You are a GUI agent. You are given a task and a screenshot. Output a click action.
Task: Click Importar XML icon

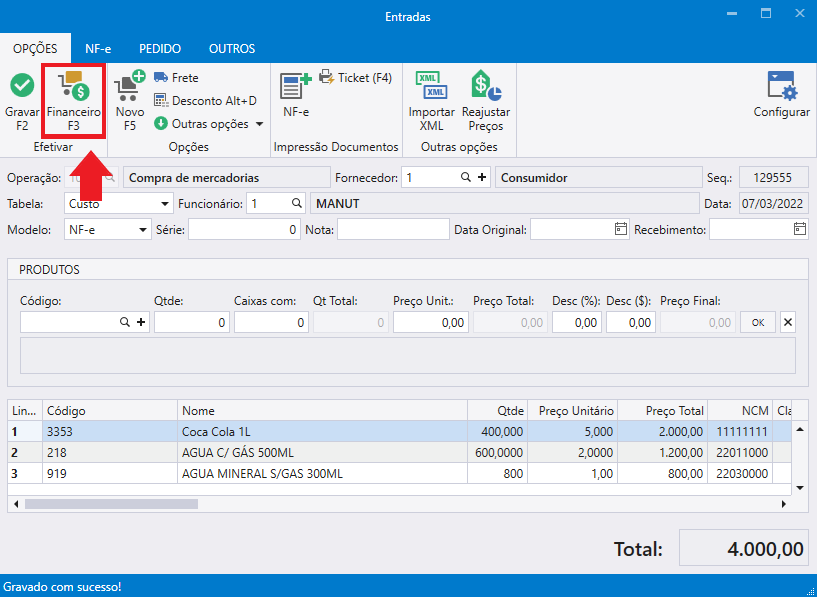point(431,85)
